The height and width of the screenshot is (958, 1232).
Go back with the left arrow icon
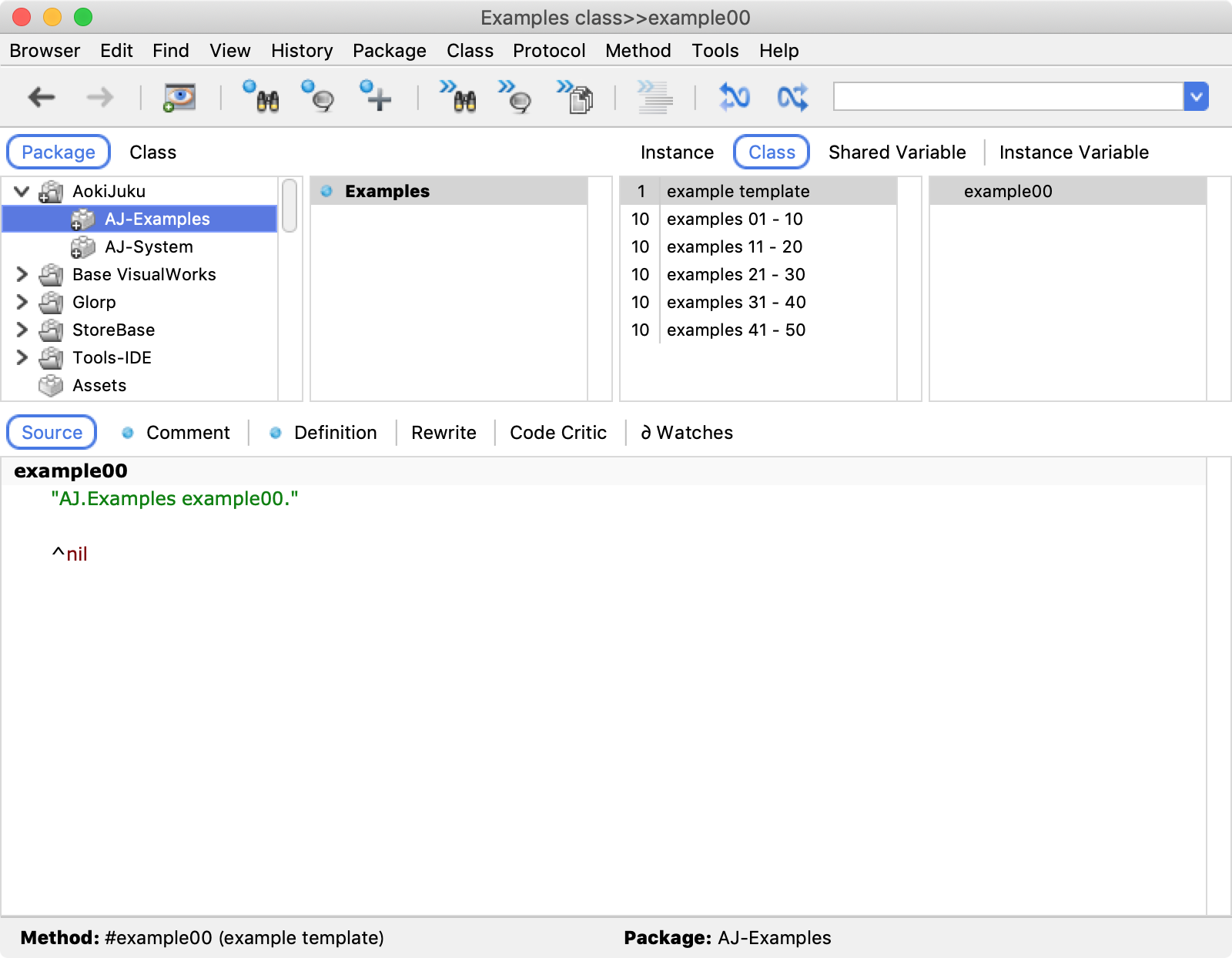click(x=42, y=97)
